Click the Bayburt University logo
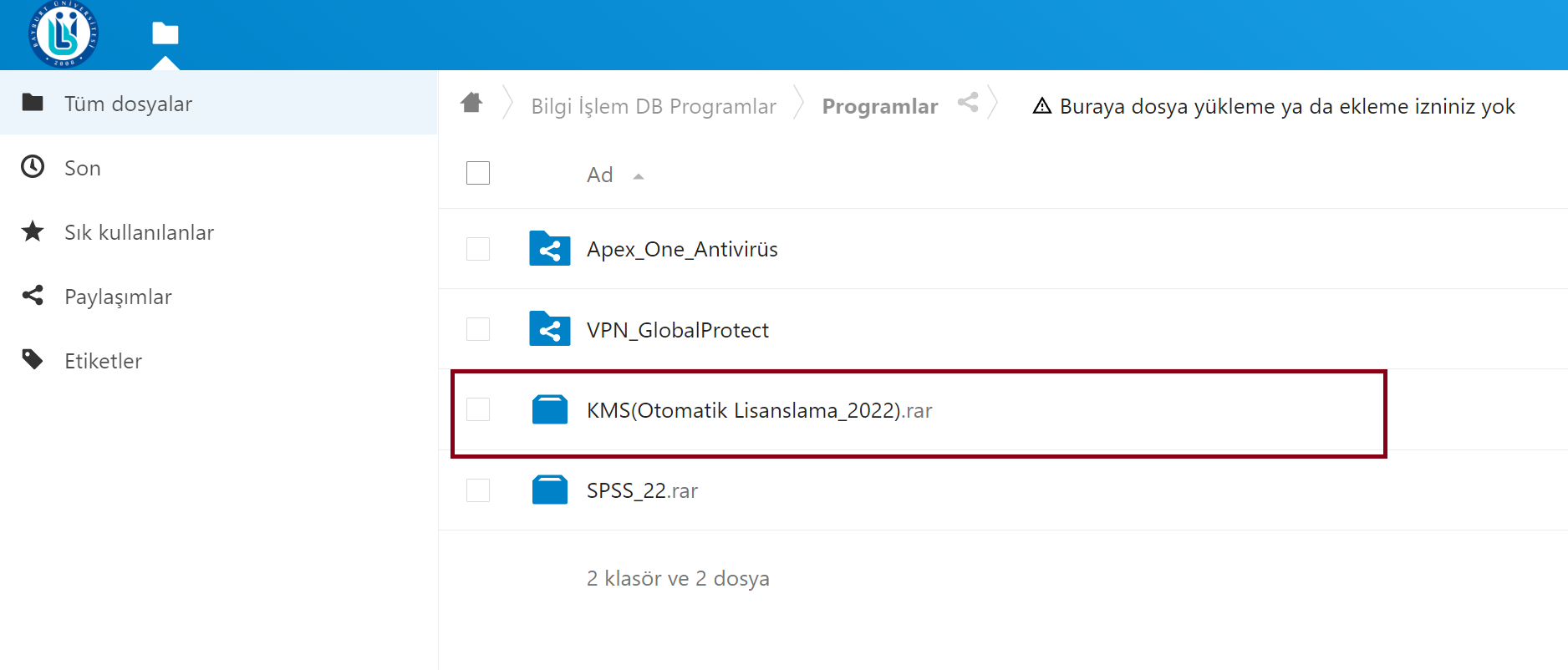This screenshot has height=670, width=1568. tap(64, 34)
